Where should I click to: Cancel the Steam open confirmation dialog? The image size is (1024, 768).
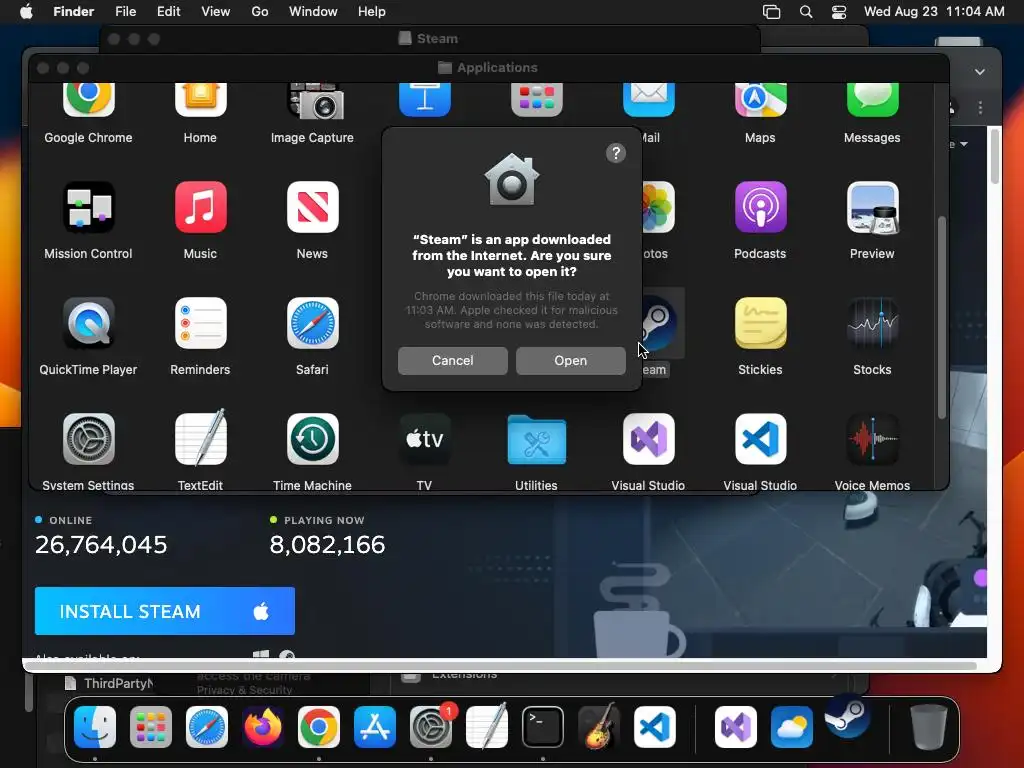click(x=453, y=360)
